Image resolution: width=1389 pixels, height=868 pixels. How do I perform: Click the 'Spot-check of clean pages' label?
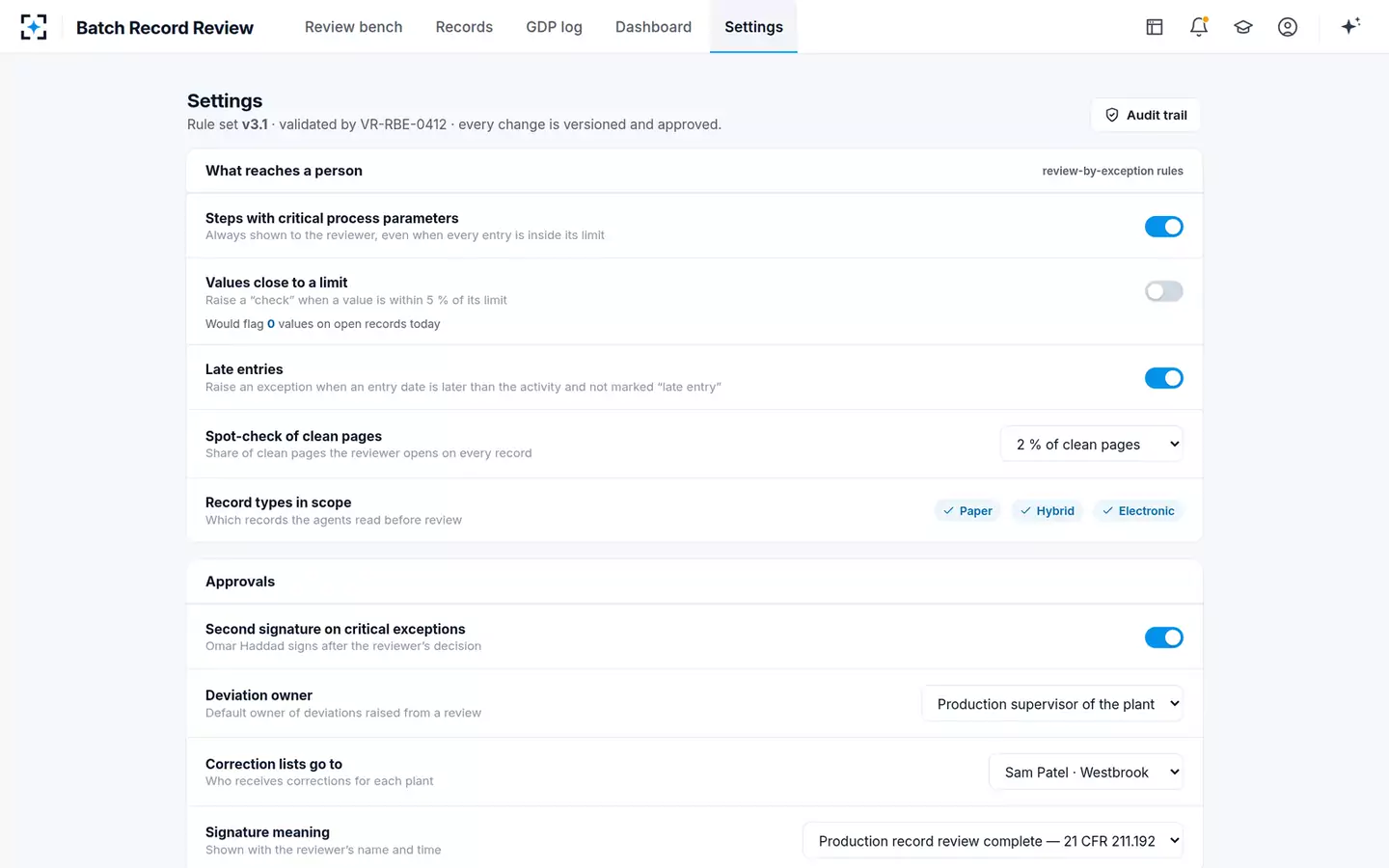pyautogui.click(x=293, y=436)
